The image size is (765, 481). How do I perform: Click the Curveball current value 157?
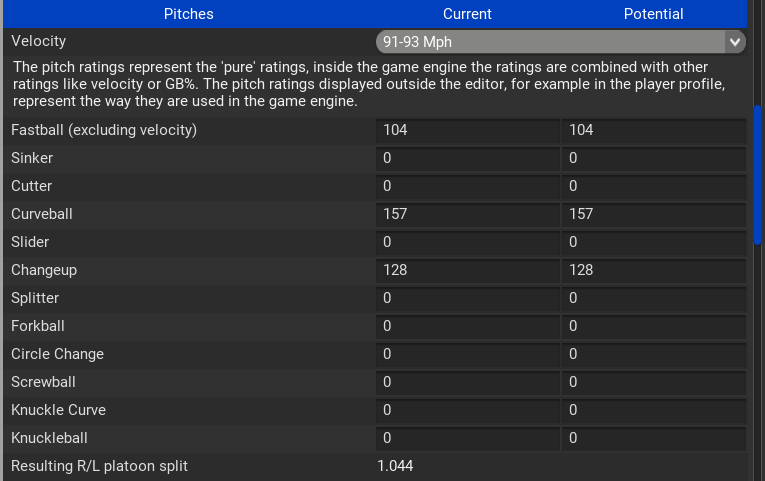[468, 214]
